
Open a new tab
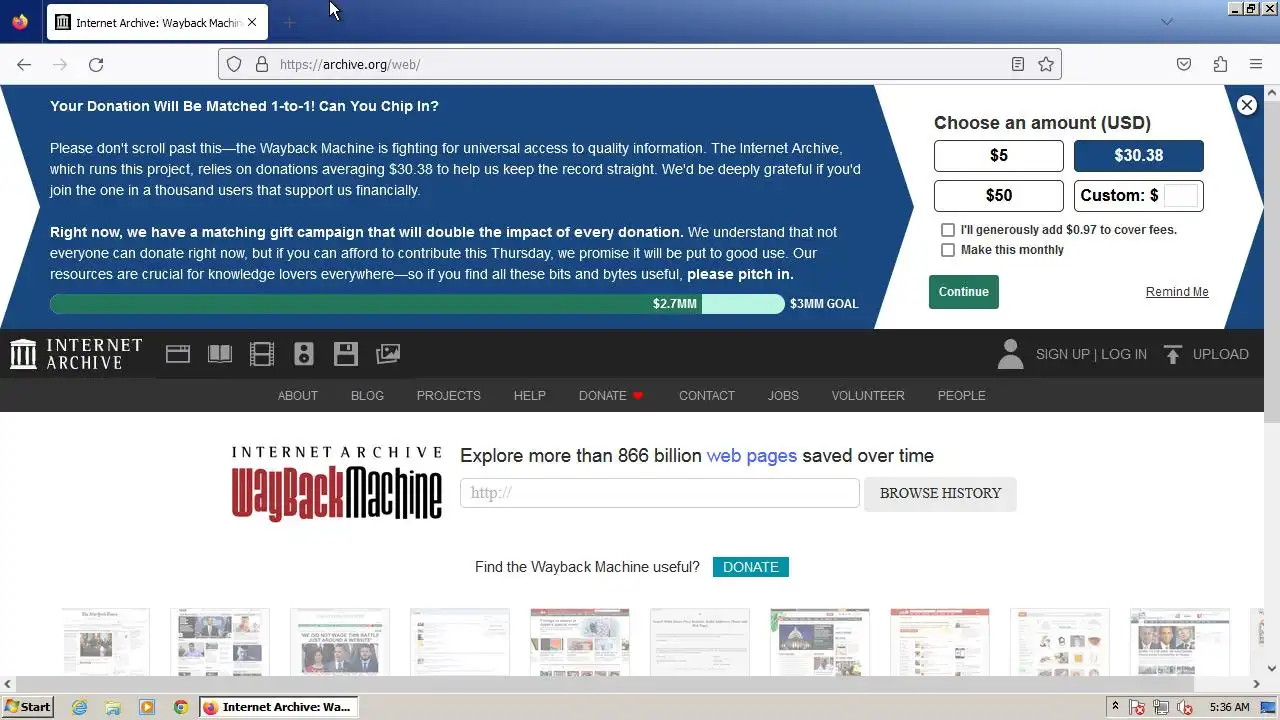pos(289,22)
